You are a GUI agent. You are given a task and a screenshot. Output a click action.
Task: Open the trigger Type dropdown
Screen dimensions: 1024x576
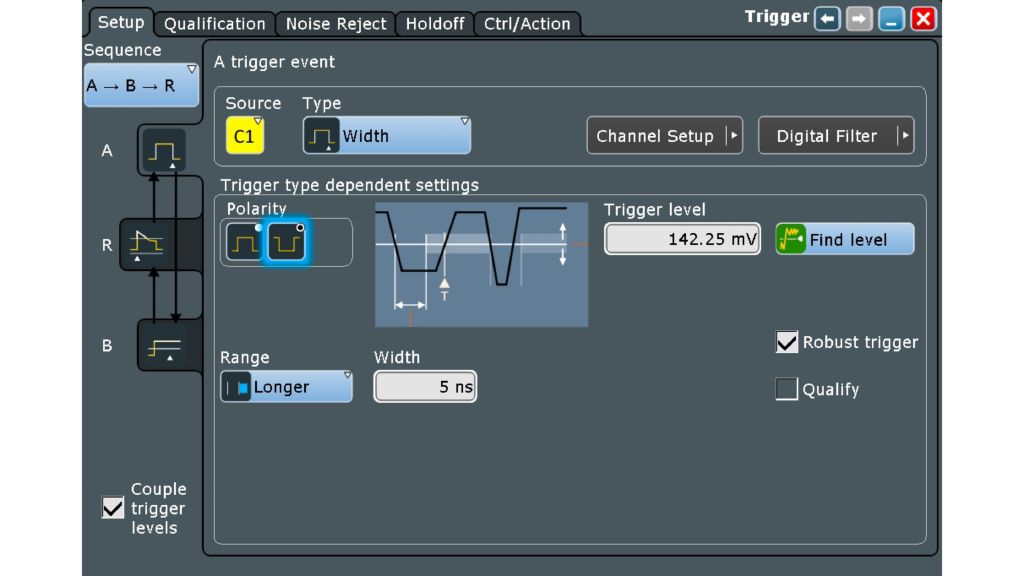tap(385, 135)
